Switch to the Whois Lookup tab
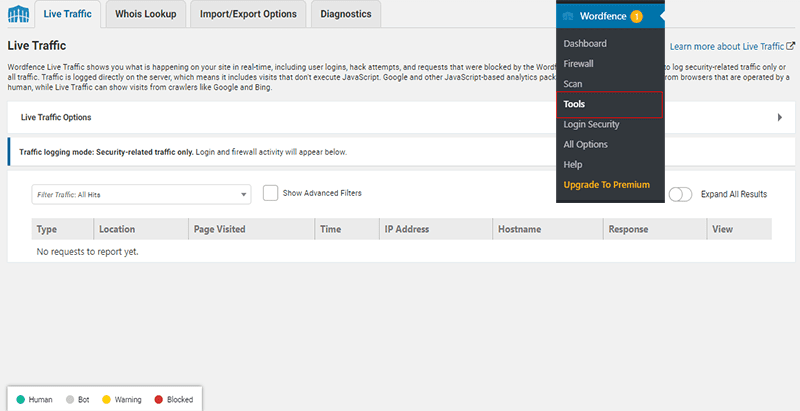The width and height of the screenshot is (800, 411). pos(146,14)
